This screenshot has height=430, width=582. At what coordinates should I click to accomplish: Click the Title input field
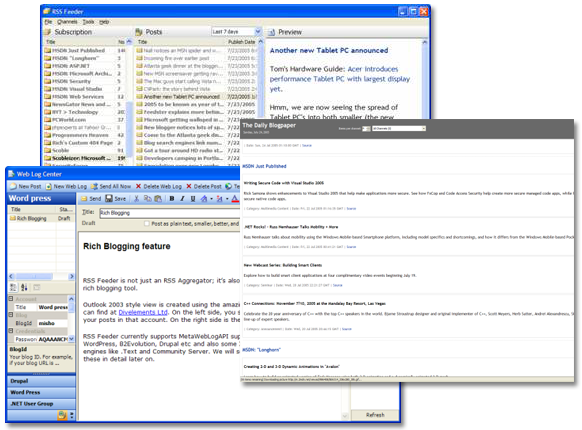pyautogui.click(x=170, y=213)
